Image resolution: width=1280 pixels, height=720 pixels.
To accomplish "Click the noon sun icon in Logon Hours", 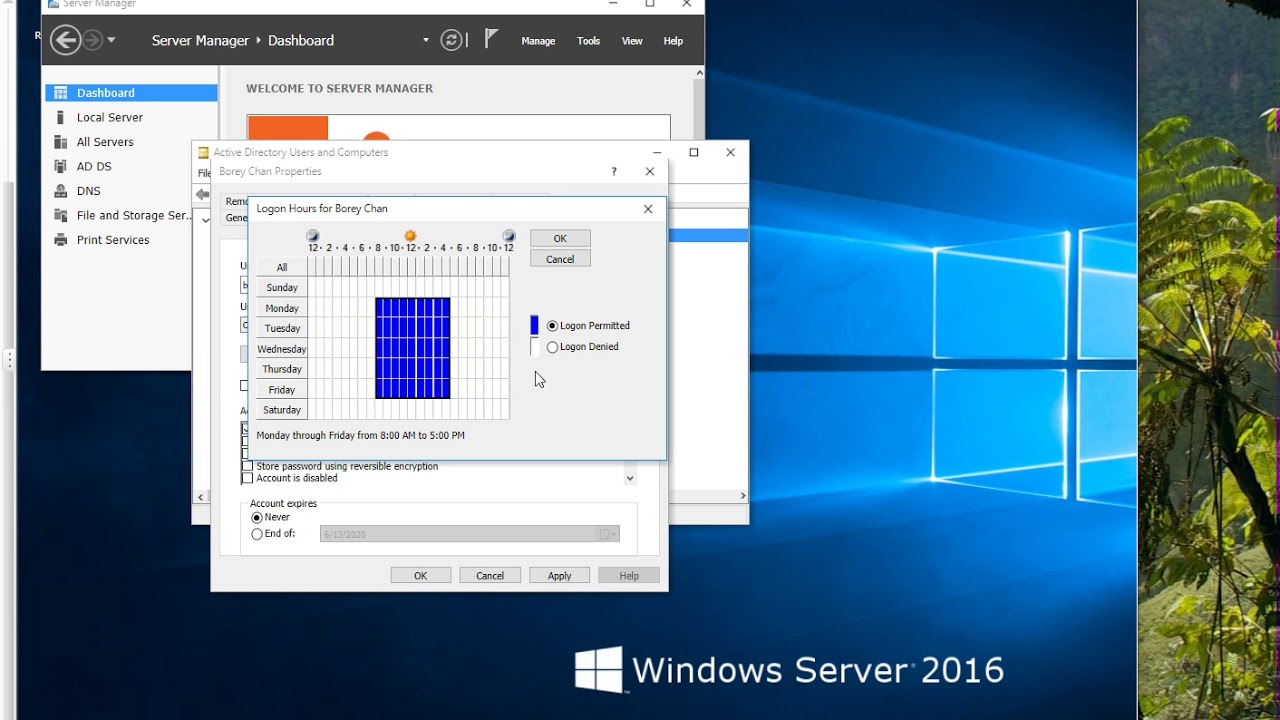I will (410, 236).
